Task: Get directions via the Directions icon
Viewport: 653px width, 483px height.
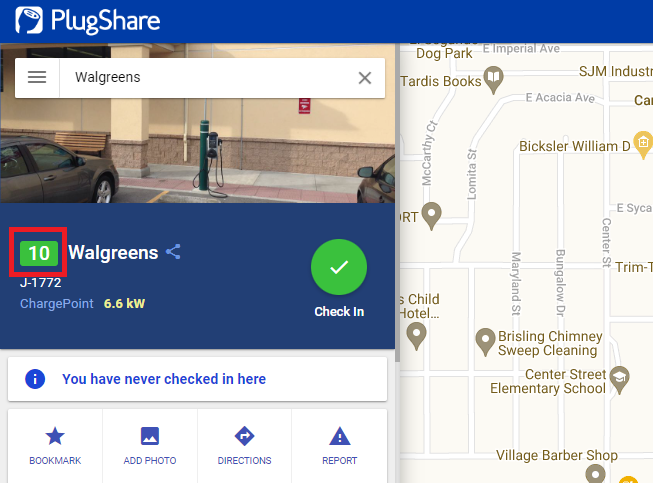Action: pyautogui.click(x=244, y=436)
